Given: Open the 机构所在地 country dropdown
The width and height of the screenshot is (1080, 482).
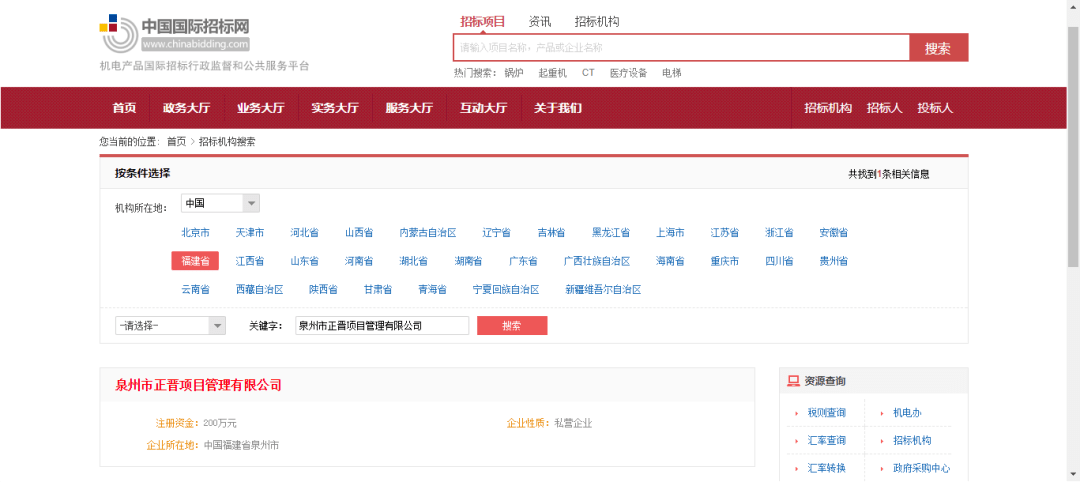Looking at the screenshot, I should 220,203.
